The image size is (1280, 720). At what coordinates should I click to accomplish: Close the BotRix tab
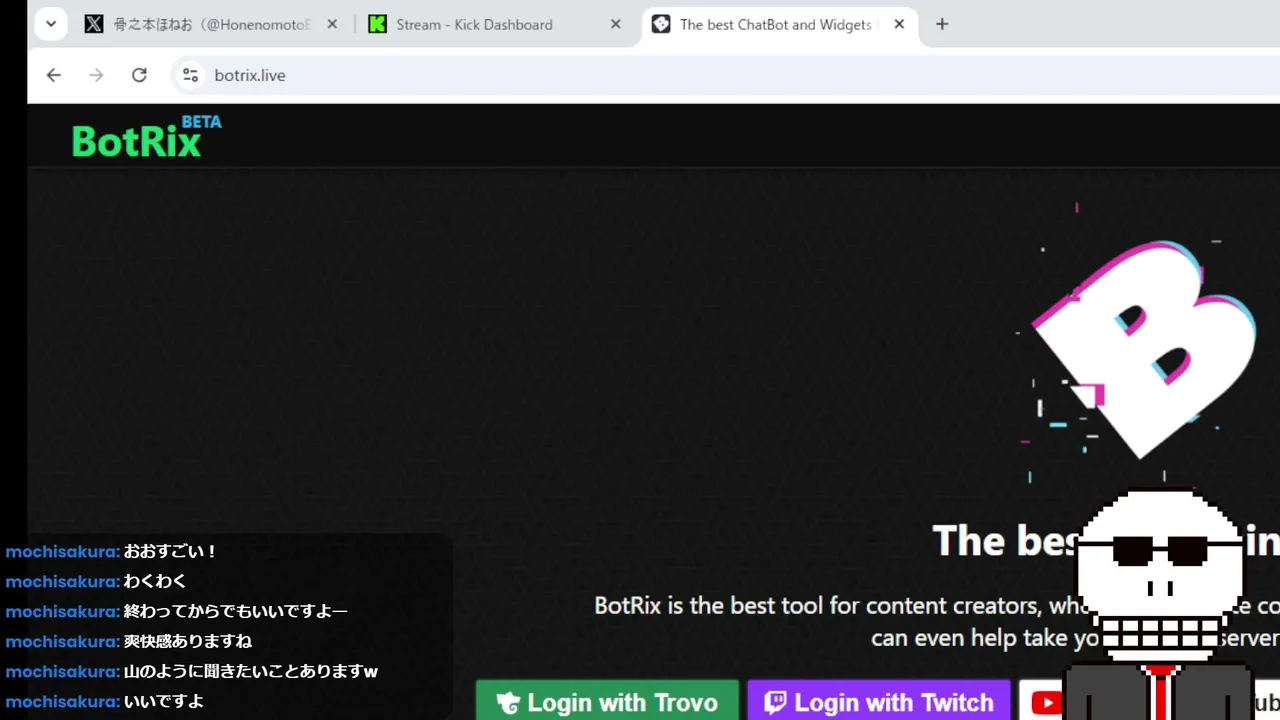[x=899, y=24]
